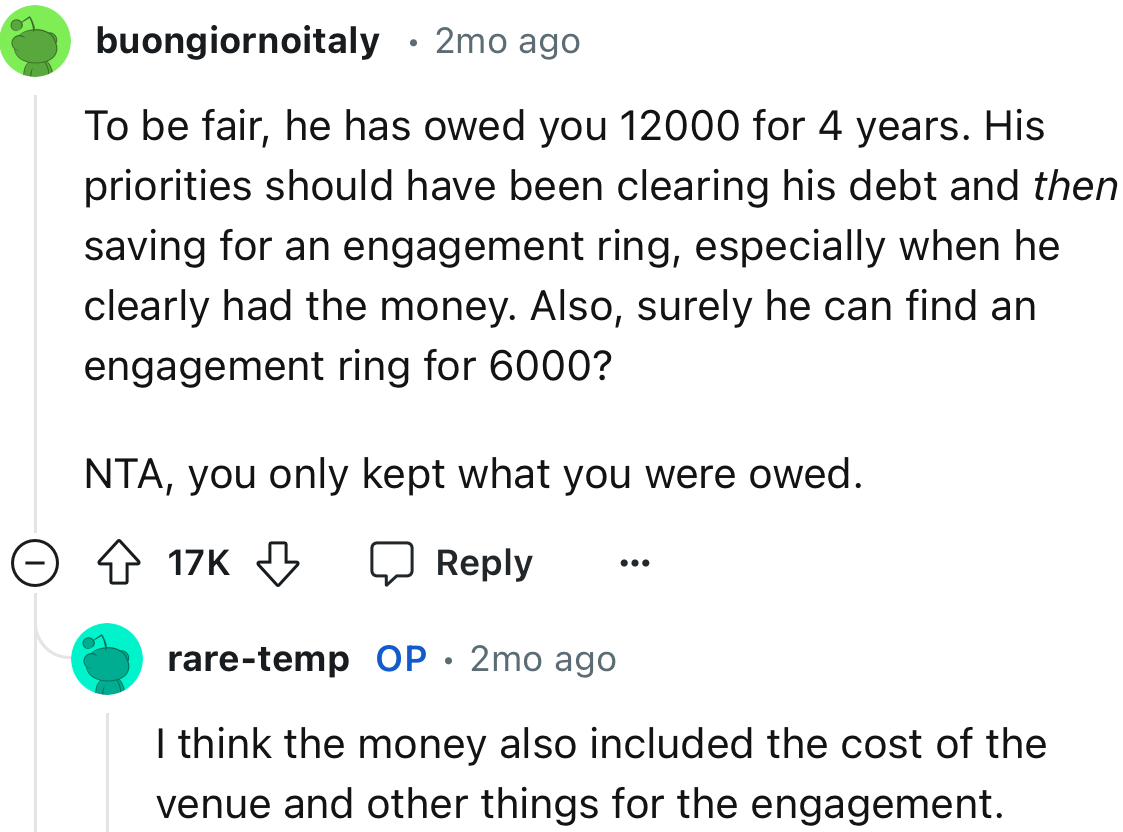This screenshot has height=832, width=1123.
Task: Click the 2mo ago timestamp
Action: coord(505,41)
